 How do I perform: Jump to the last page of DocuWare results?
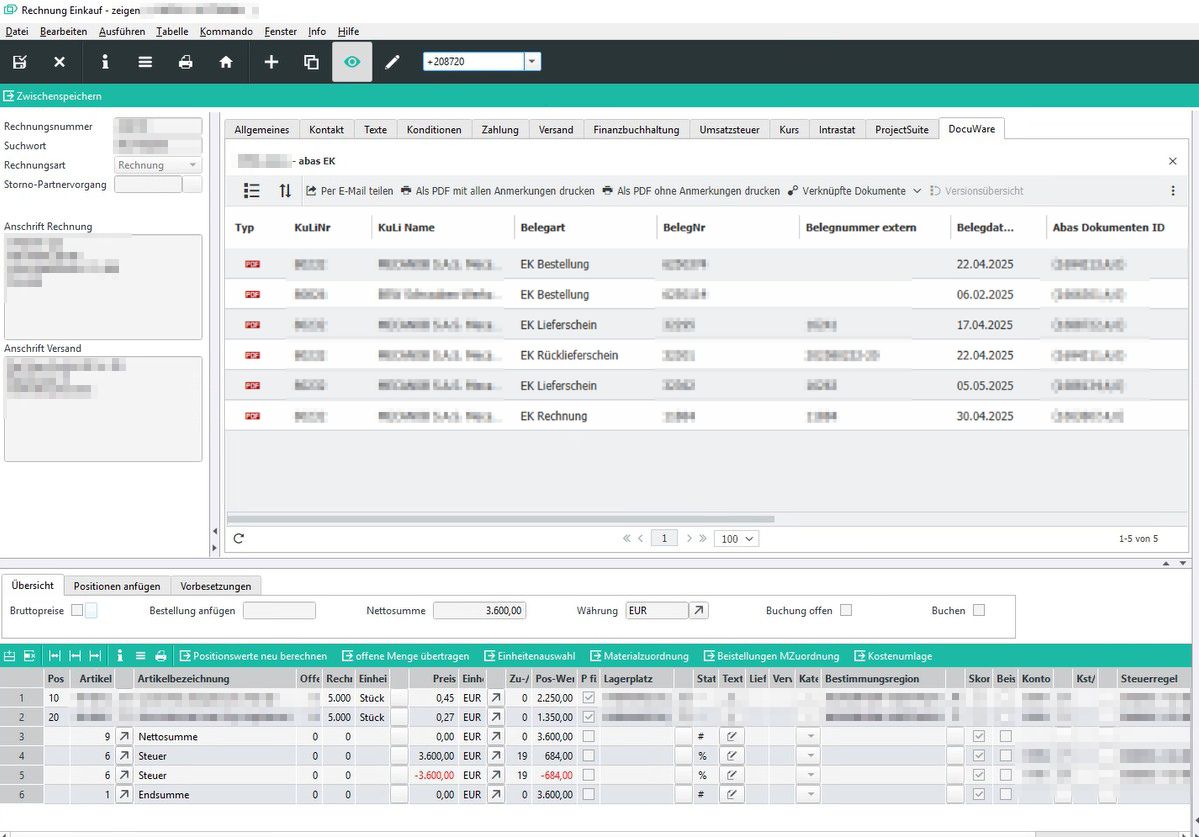(703, 538)
